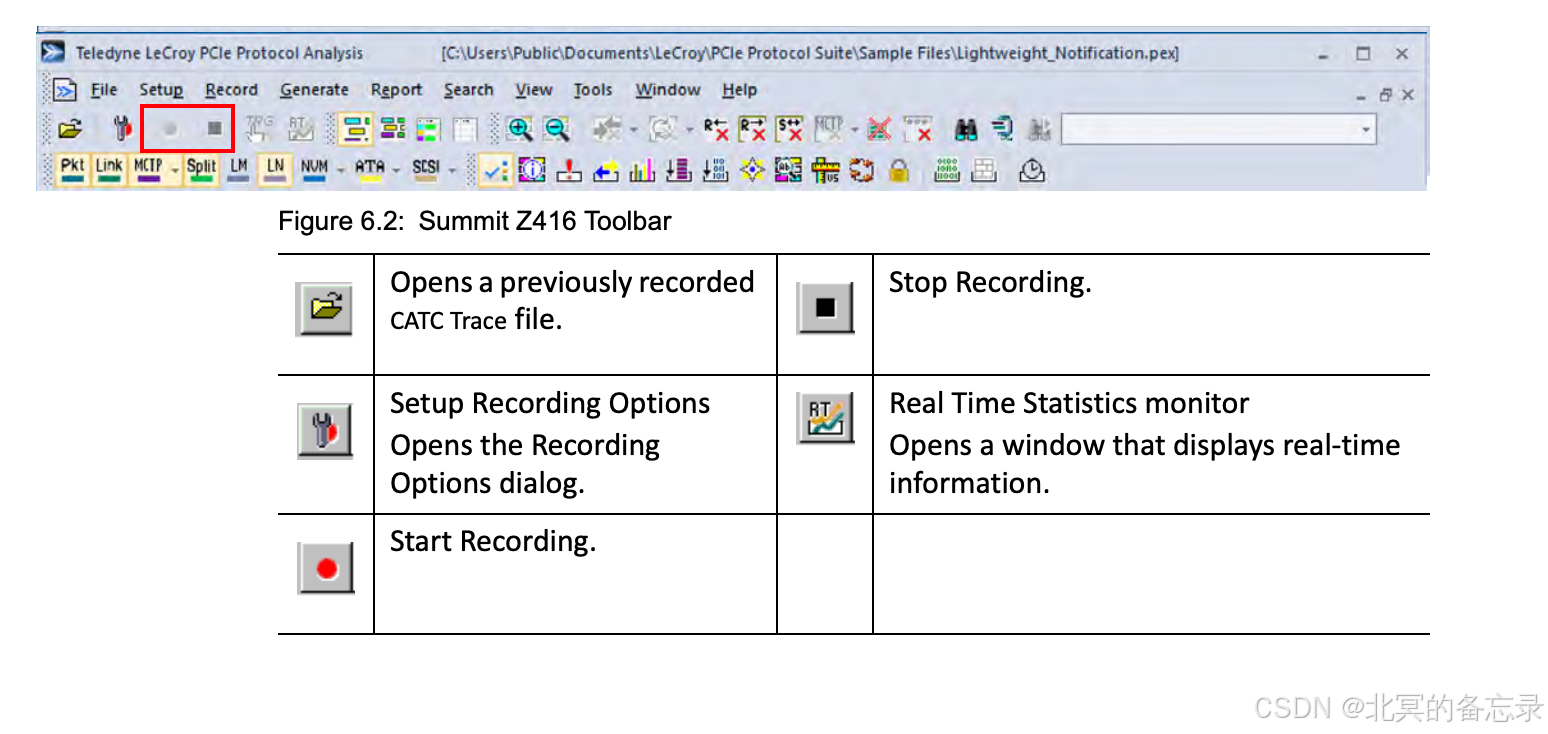Click the black stop button image in table
The height and width of the screenshot is (734, 1548).
point(825,307)
